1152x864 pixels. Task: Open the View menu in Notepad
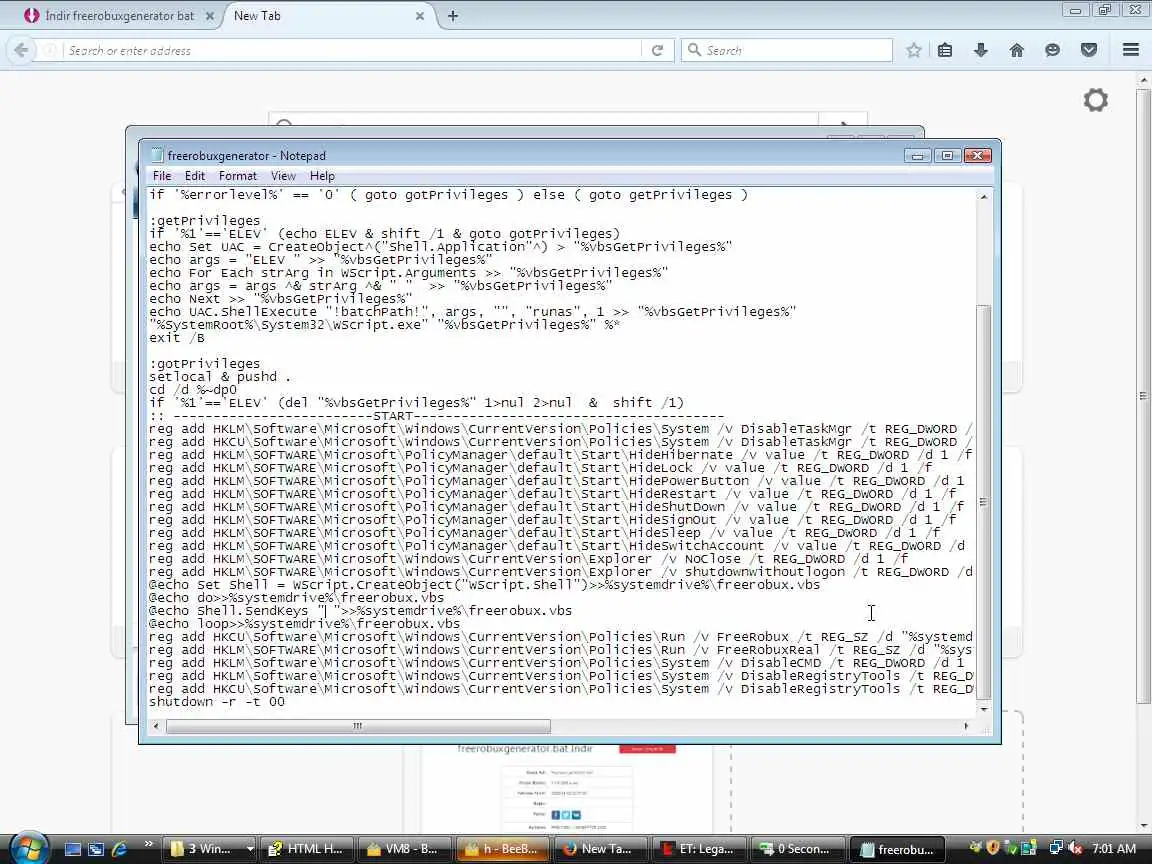[x=283, y=176]
